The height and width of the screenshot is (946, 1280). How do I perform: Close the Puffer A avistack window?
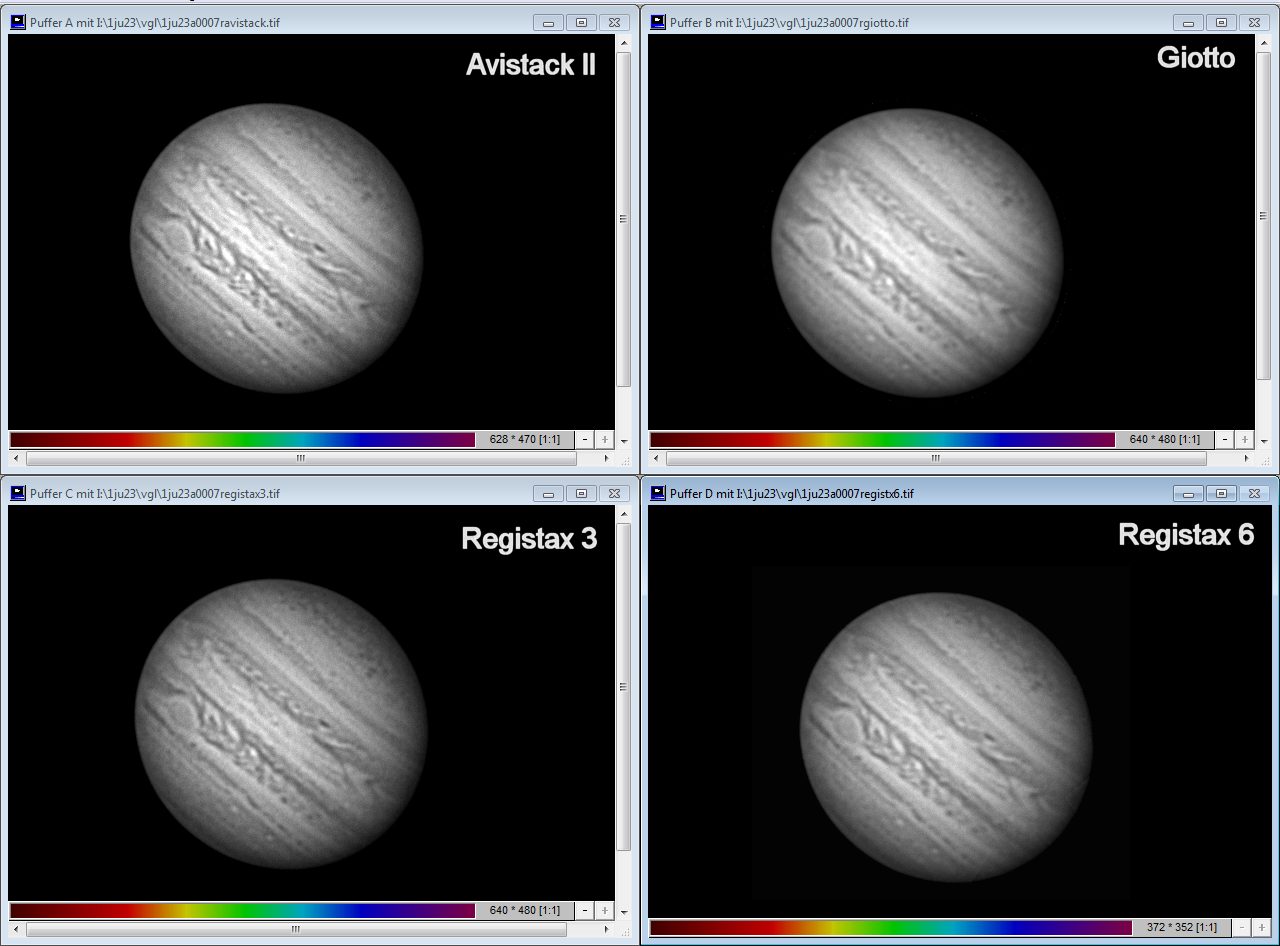coord(614,22)
